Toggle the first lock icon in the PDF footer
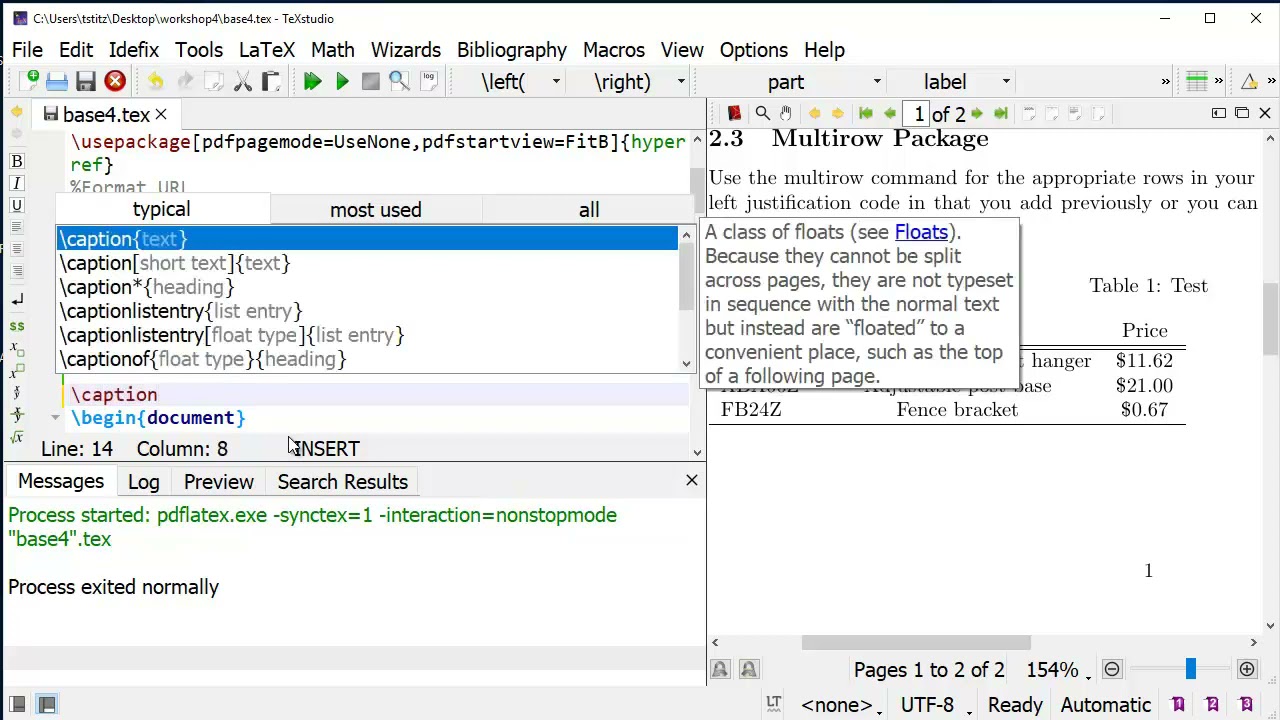1280x720 pixels. 720,670
